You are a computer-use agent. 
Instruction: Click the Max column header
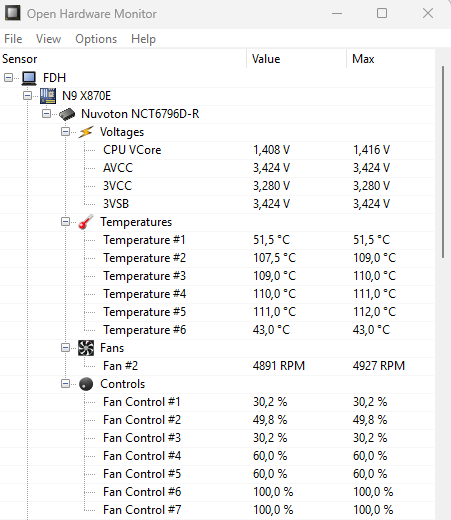tap(391, 59)
